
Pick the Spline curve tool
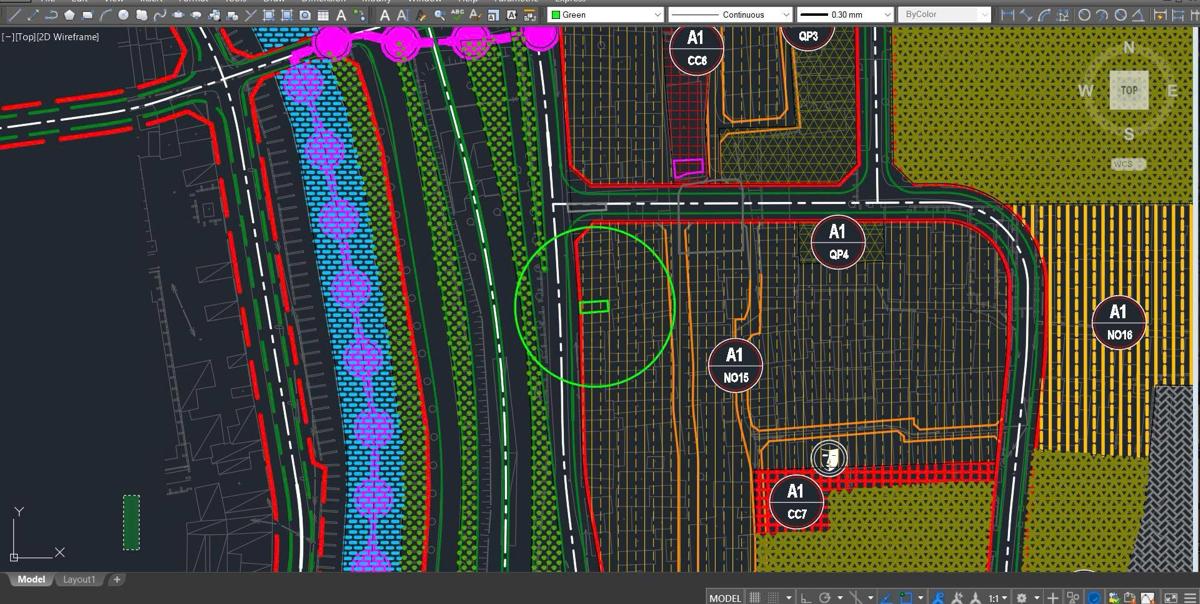[x=159, y=15]
